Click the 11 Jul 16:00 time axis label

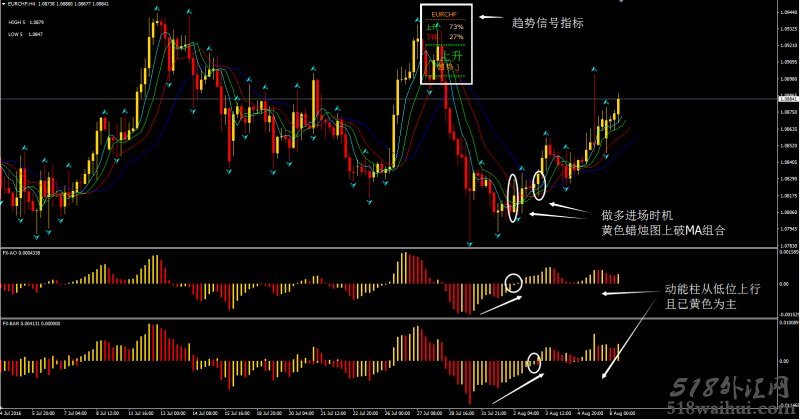click(x=140, y=413)
